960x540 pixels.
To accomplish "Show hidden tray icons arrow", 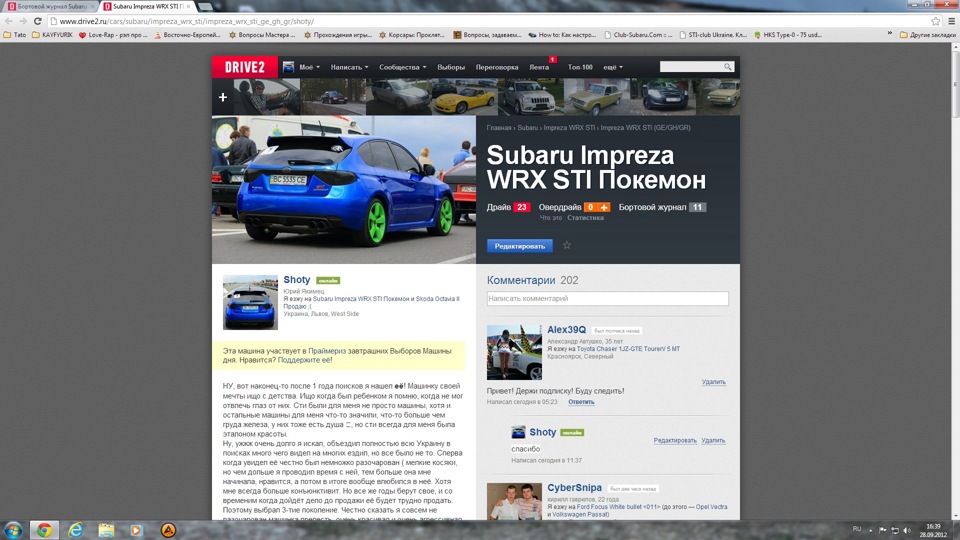I will 870,530.
